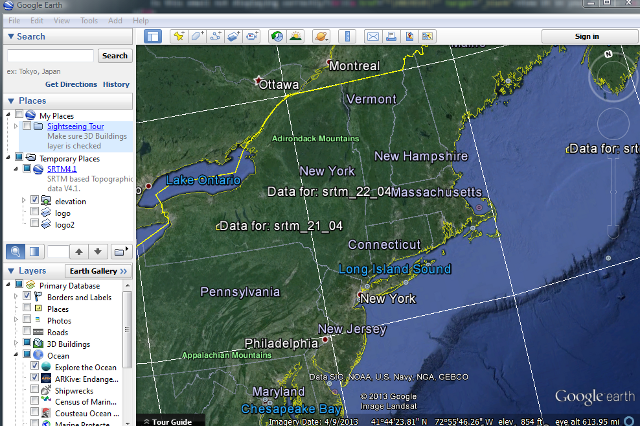Click the Ocean layer globe icon

tap(38, 355)
